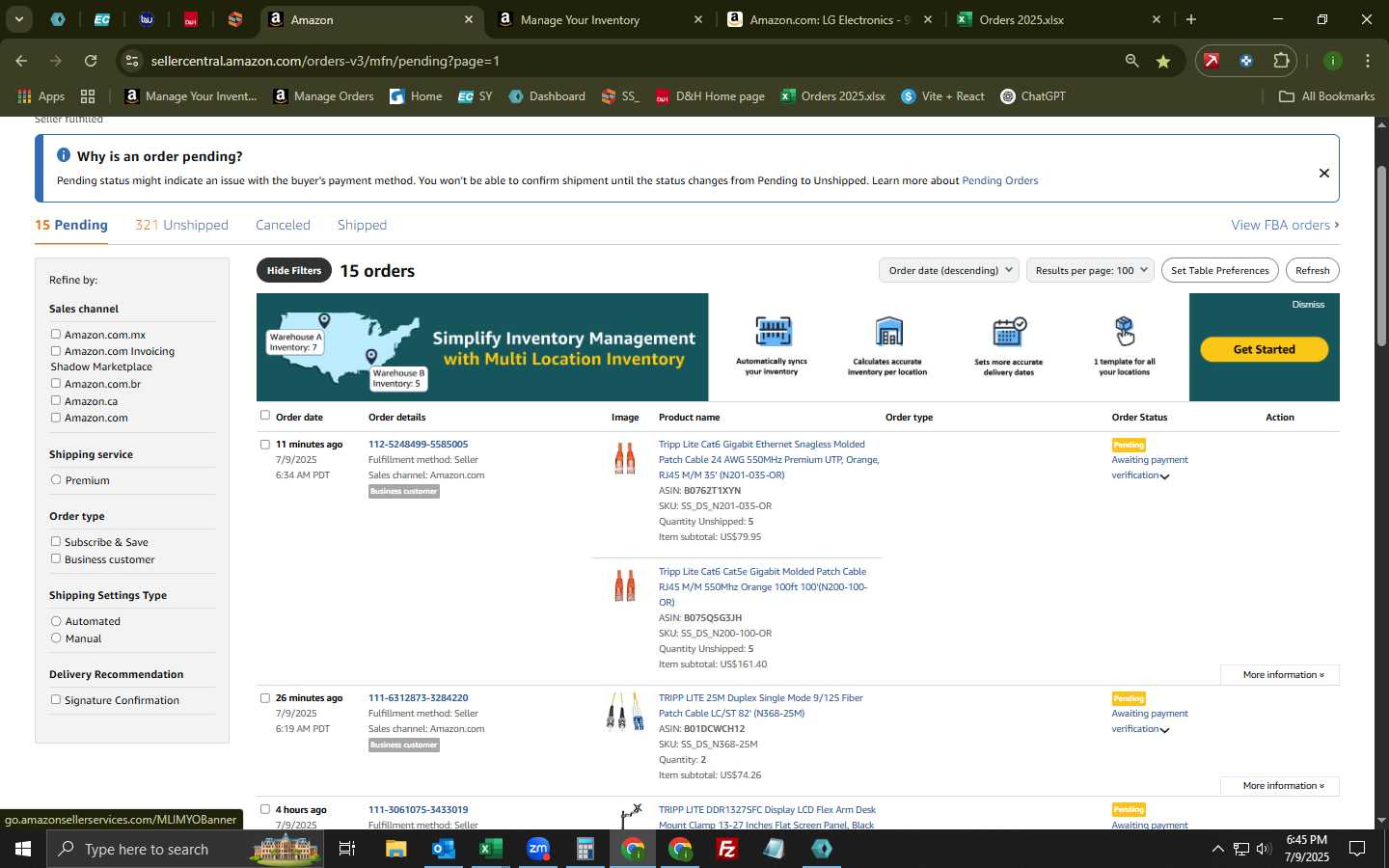Open Order date (descending) sort dropdown
The image size is (1389, 868).
950,270
